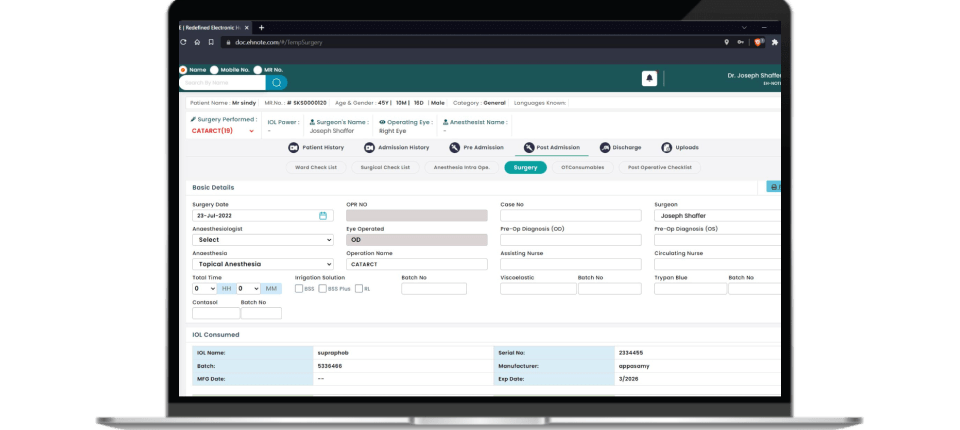Switch to Surgical Check List tab
This screenshot has height=430, width=960.
click(x=385, y=167)
